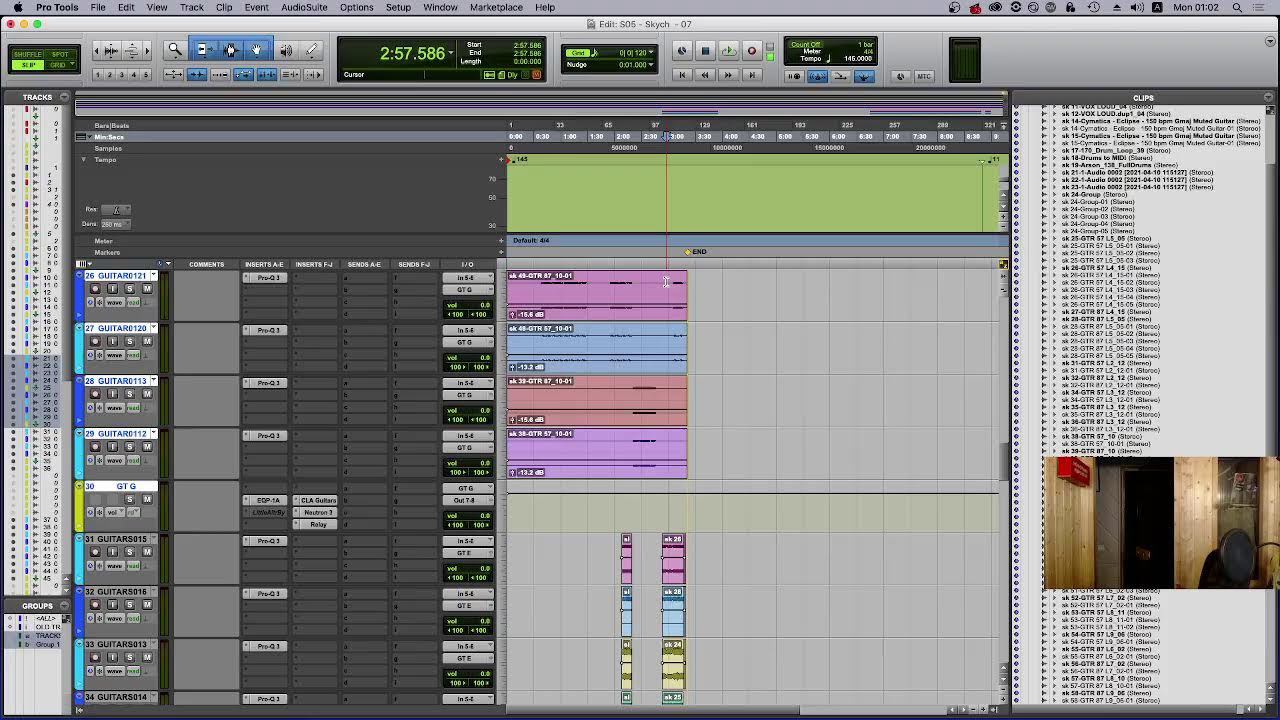This screenshot has width=1280, height=720.
Task: Toggle input monitoring on track 28 GUITAR0113
Action: pyautogui.click(x=112, y=394)
